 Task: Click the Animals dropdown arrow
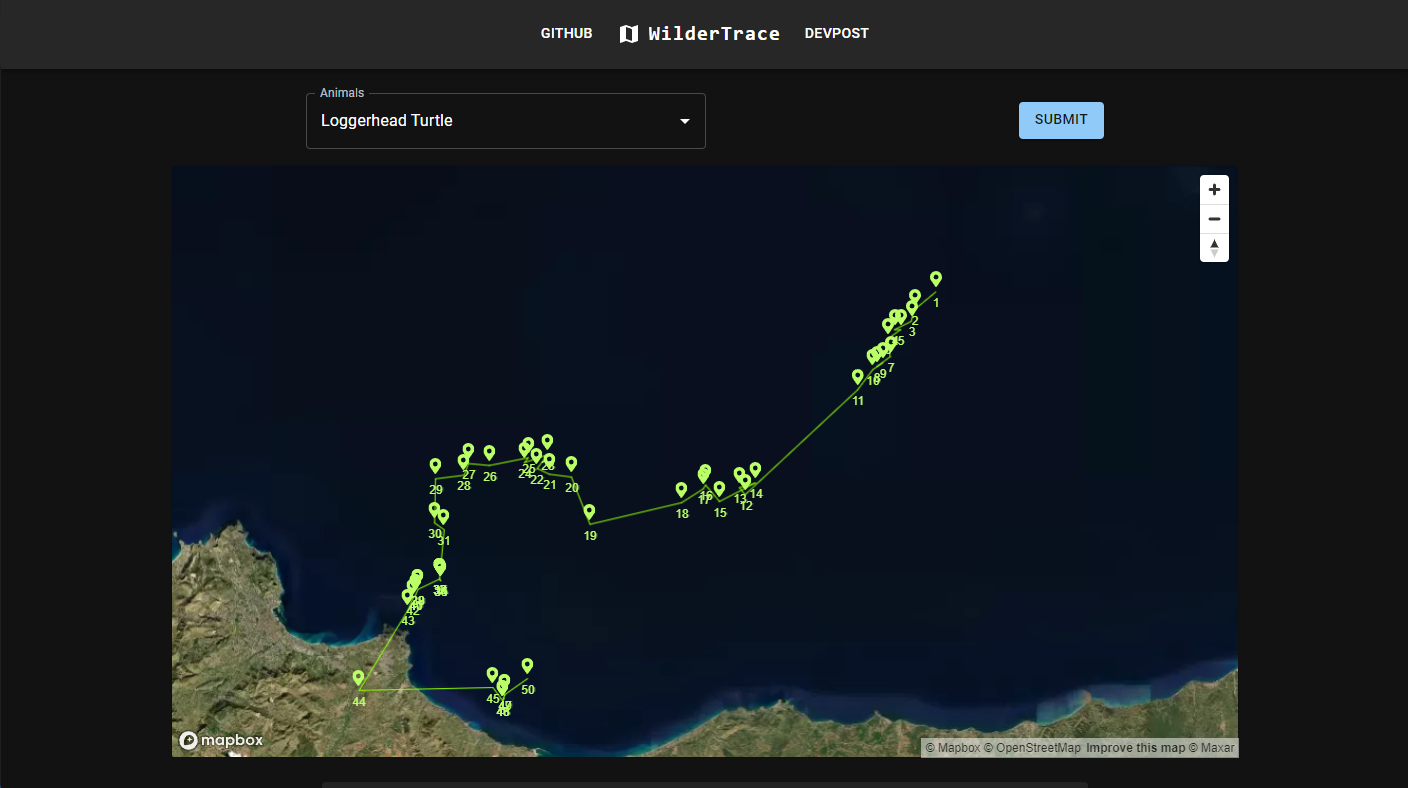[x=685, y=121]
